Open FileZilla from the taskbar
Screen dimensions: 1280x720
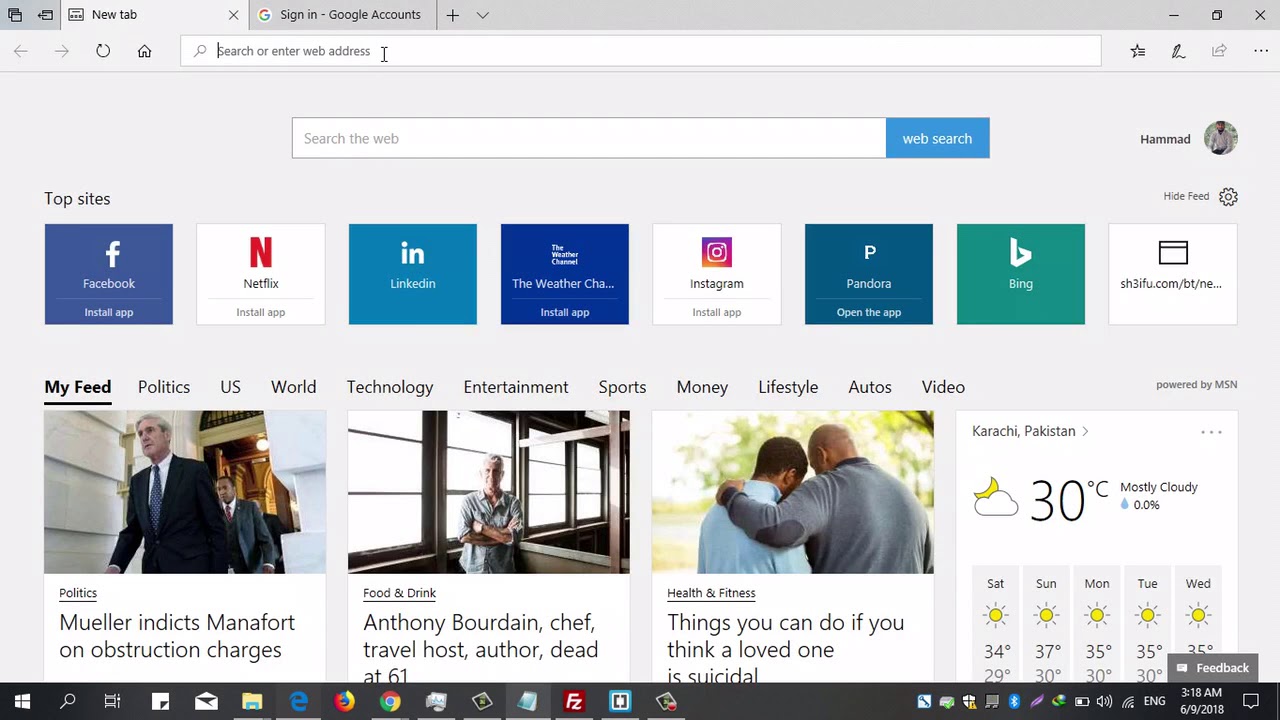click(574, 702)
